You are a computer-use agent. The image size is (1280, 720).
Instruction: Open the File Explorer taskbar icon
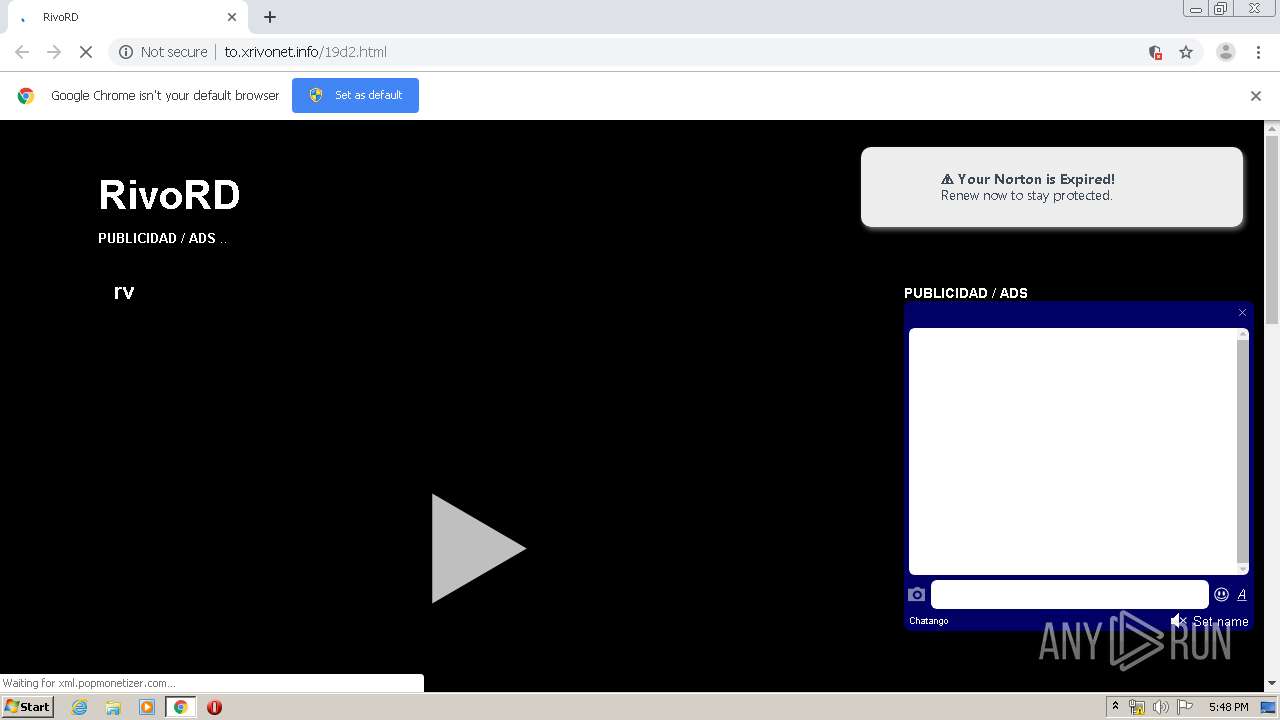[113, 707]
